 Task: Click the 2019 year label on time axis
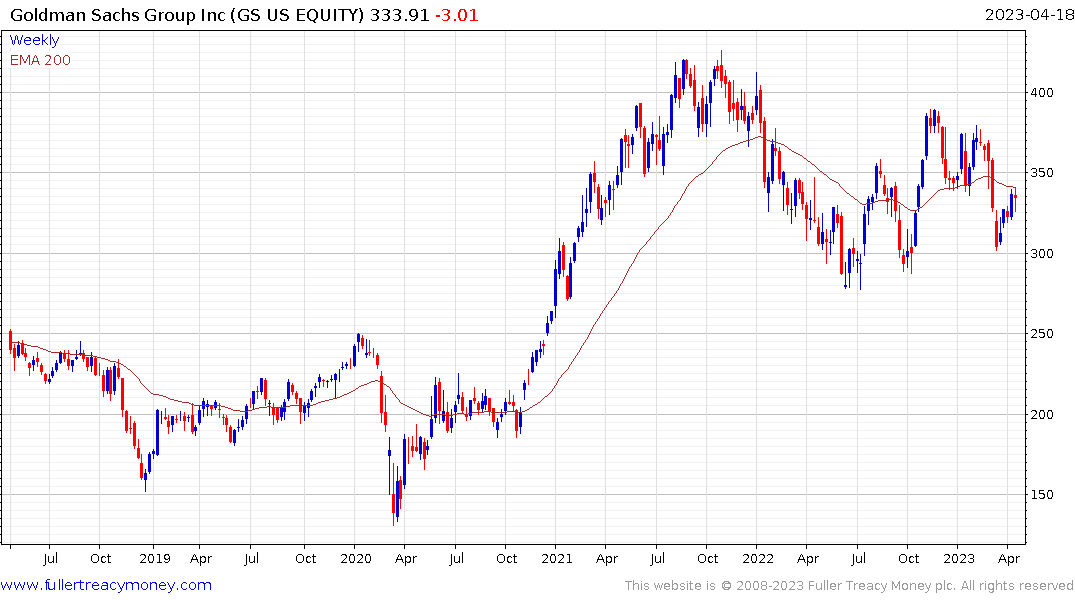[154, 558]
